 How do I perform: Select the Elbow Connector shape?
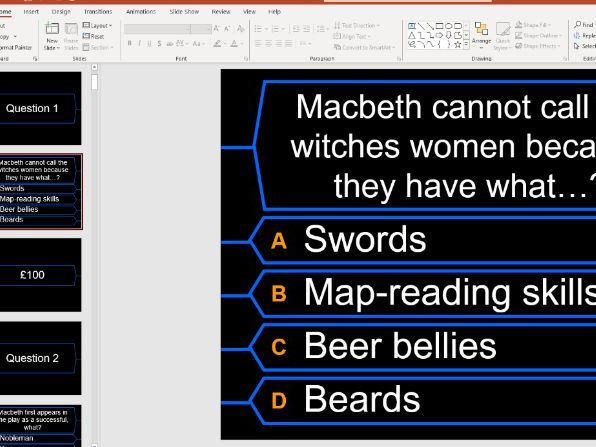point(421,35)
